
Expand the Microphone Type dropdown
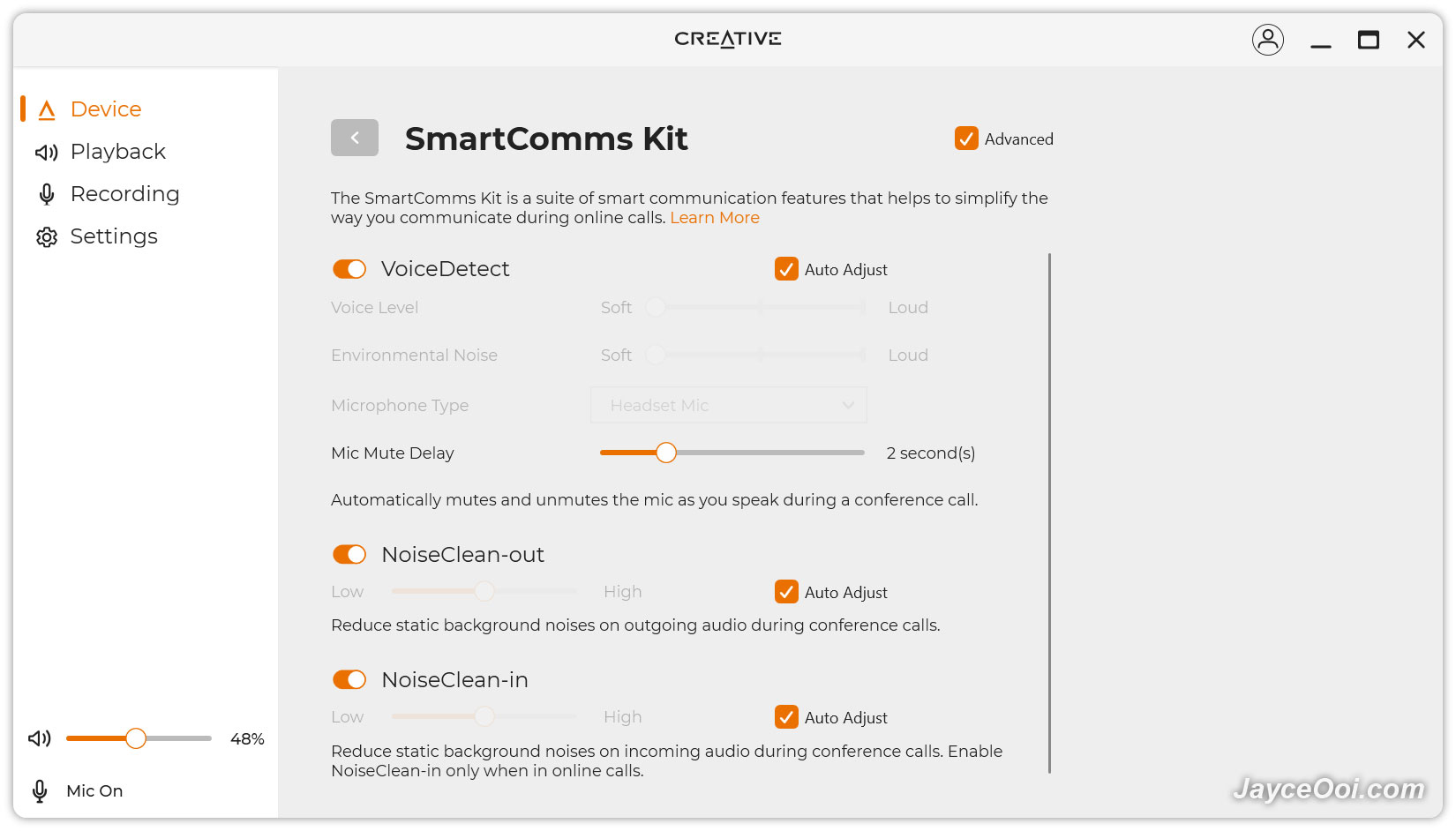[729, 405]
